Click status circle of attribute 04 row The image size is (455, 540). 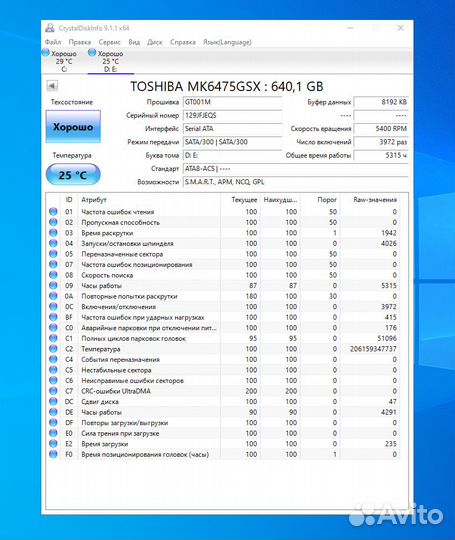click(53, 243)
